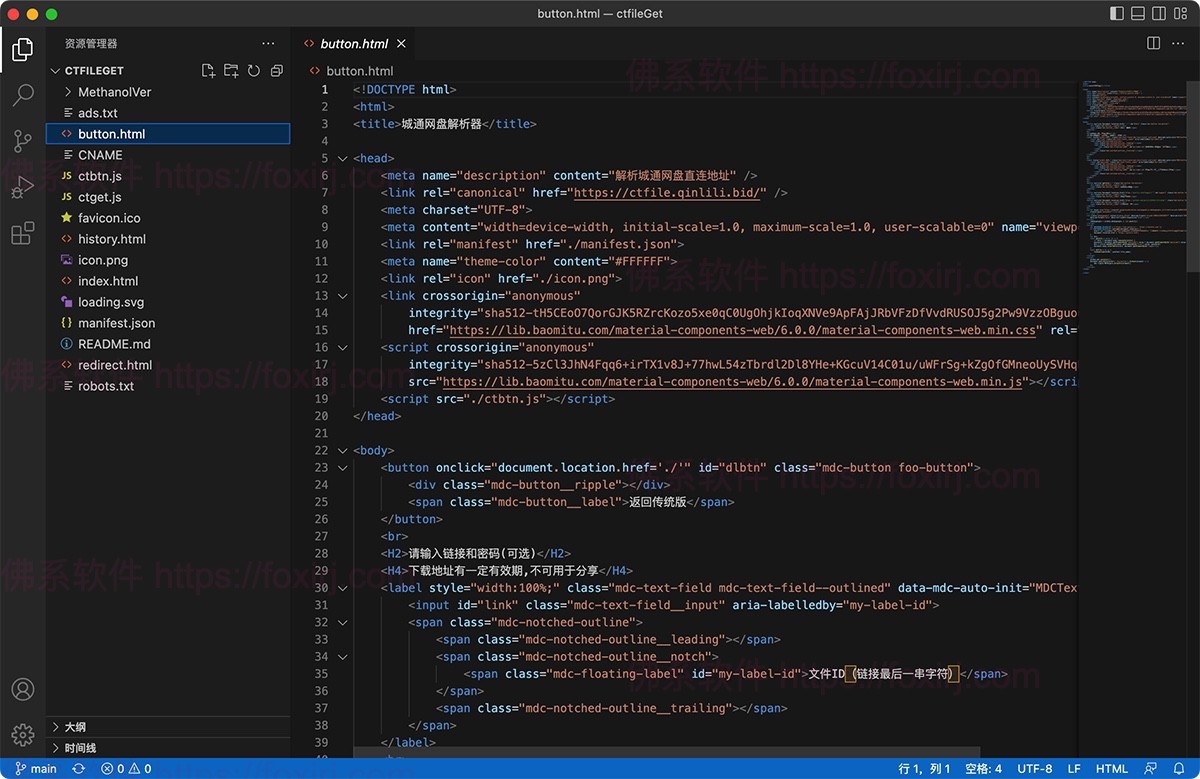This screenshot has width=1200, height=779.
Task: Open the Search view in the activity bar
Action: (22, 95)
